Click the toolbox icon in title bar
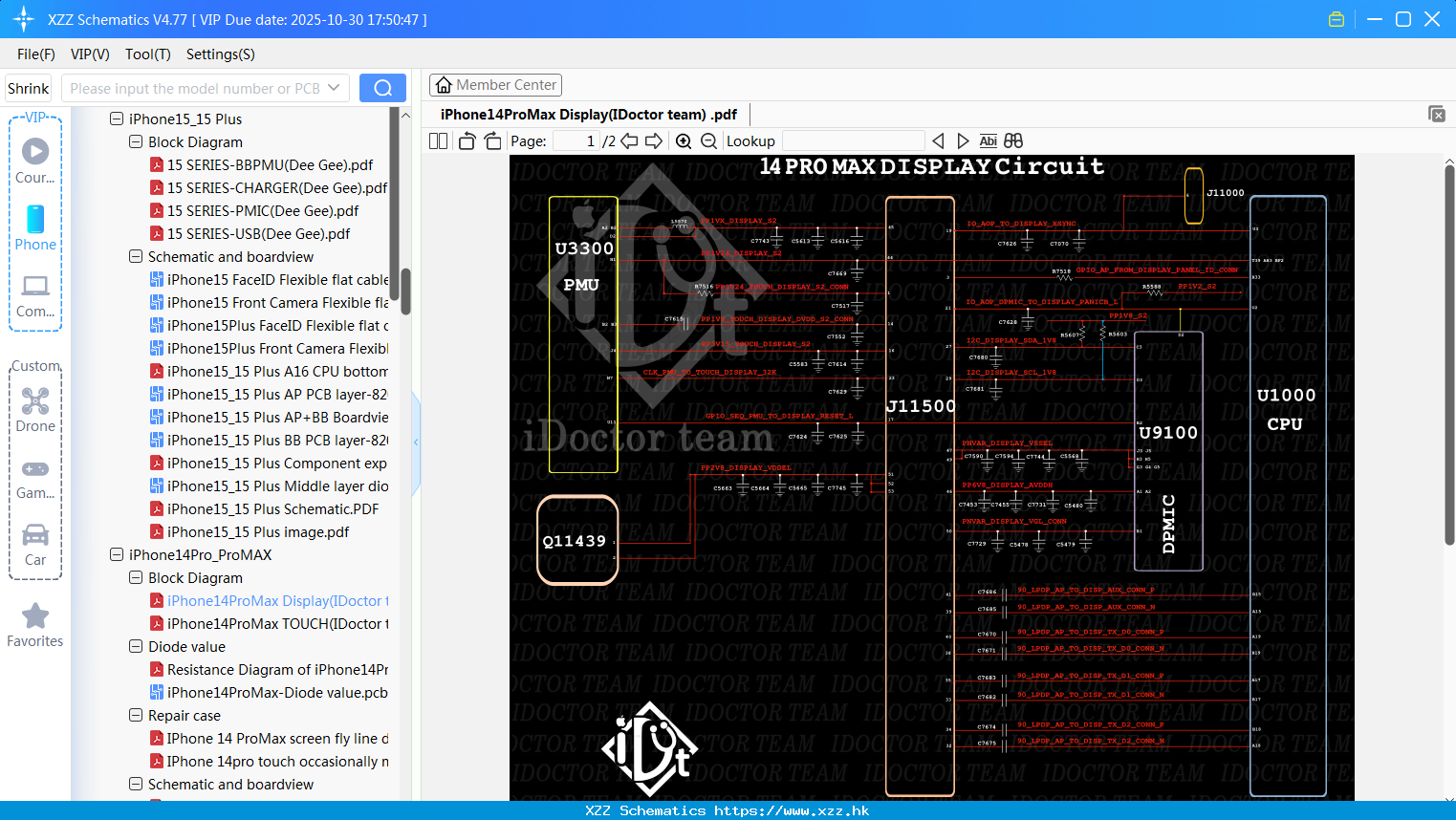The image size is (1456, 820). click(1336, 19)
